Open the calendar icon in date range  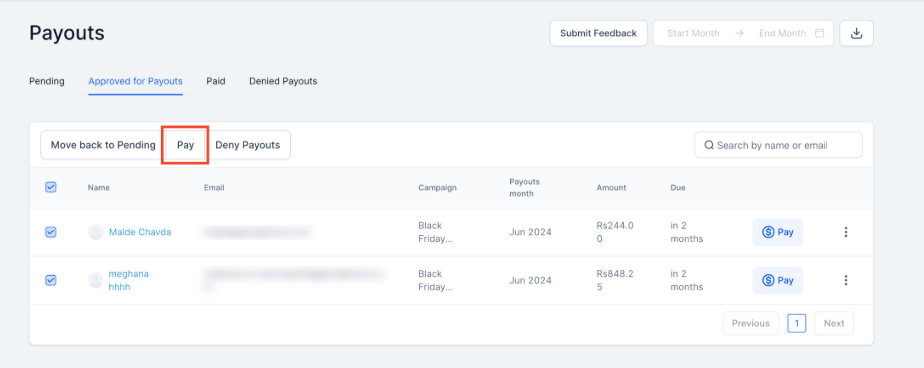point(819,33)
